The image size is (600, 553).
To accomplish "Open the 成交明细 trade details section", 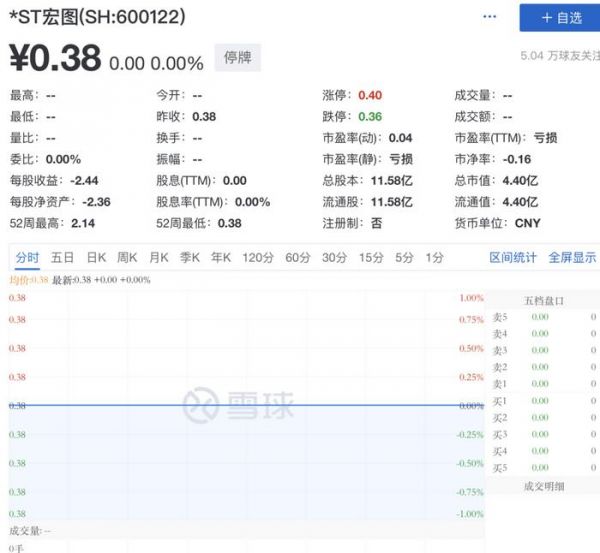I will pyautogui.click(x=544, y=486).
